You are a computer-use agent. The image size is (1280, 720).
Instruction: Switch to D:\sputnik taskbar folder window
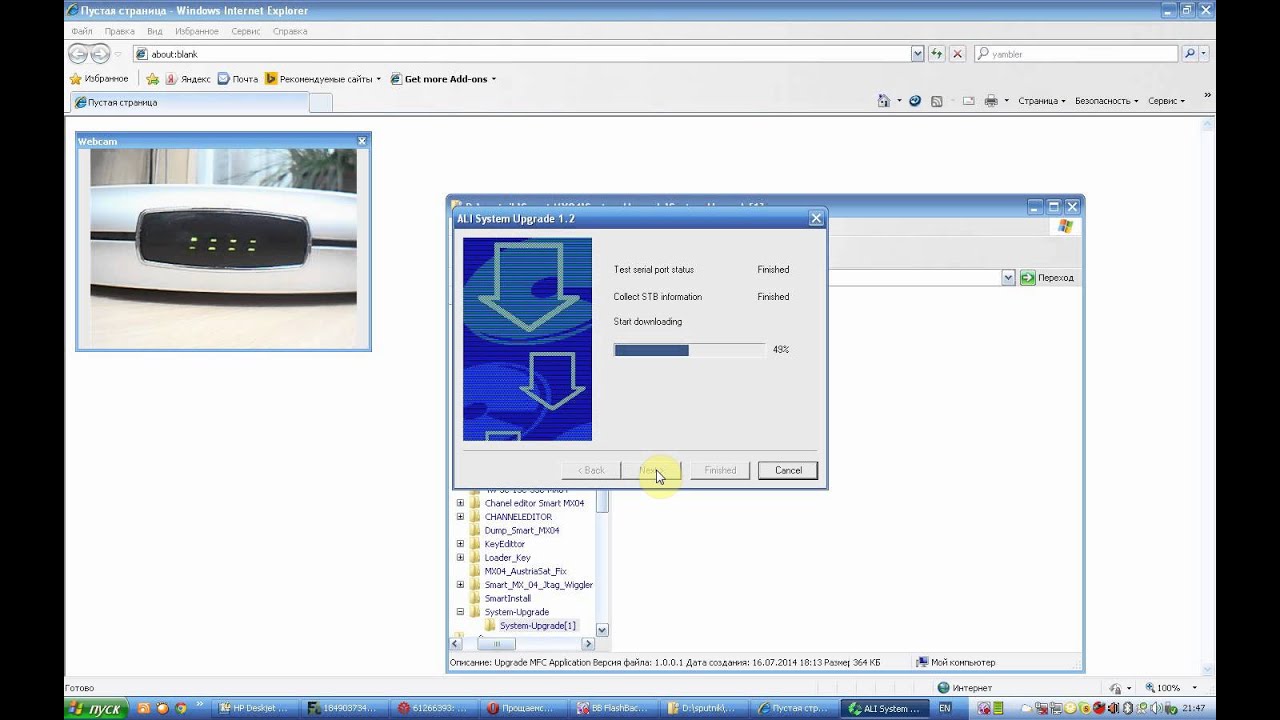(x=704, y=709)
